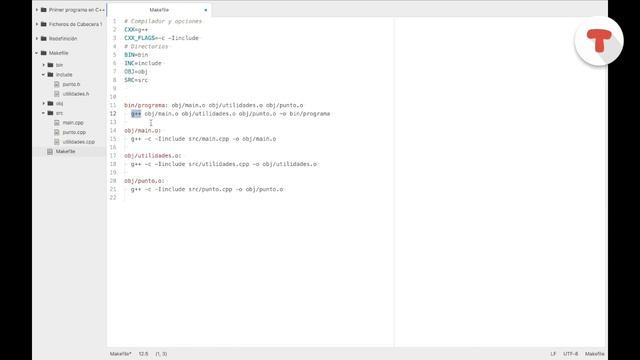
Task: Click the punto.h file icon
Action: 57,84
